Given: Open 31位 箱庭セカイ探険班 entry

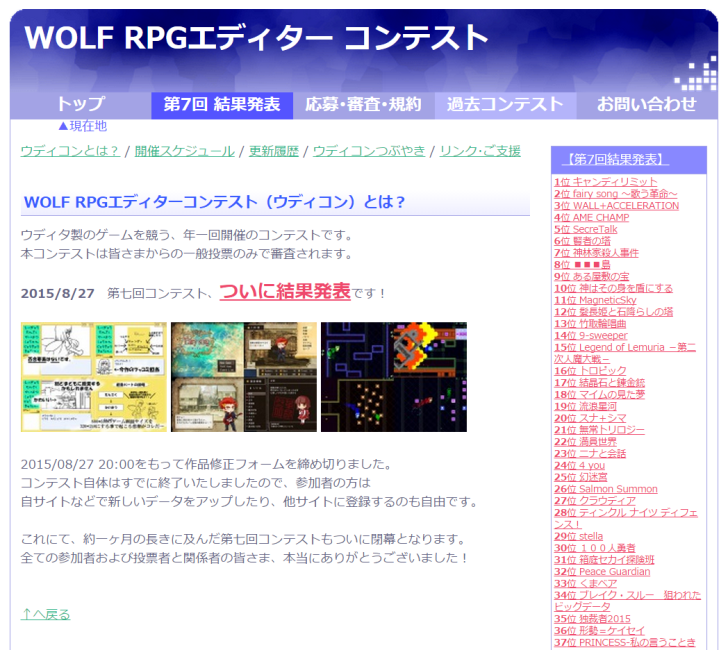Looking at the screenshot, I should (x=604, y=560).
